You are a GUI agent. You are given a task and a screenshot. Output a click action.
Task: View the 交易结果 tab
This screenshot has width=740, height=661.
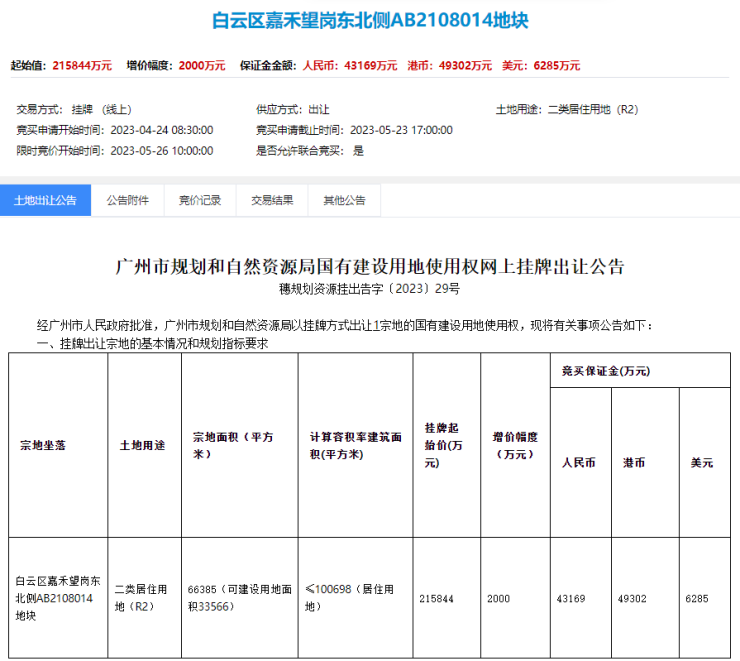tap(272, 200)
